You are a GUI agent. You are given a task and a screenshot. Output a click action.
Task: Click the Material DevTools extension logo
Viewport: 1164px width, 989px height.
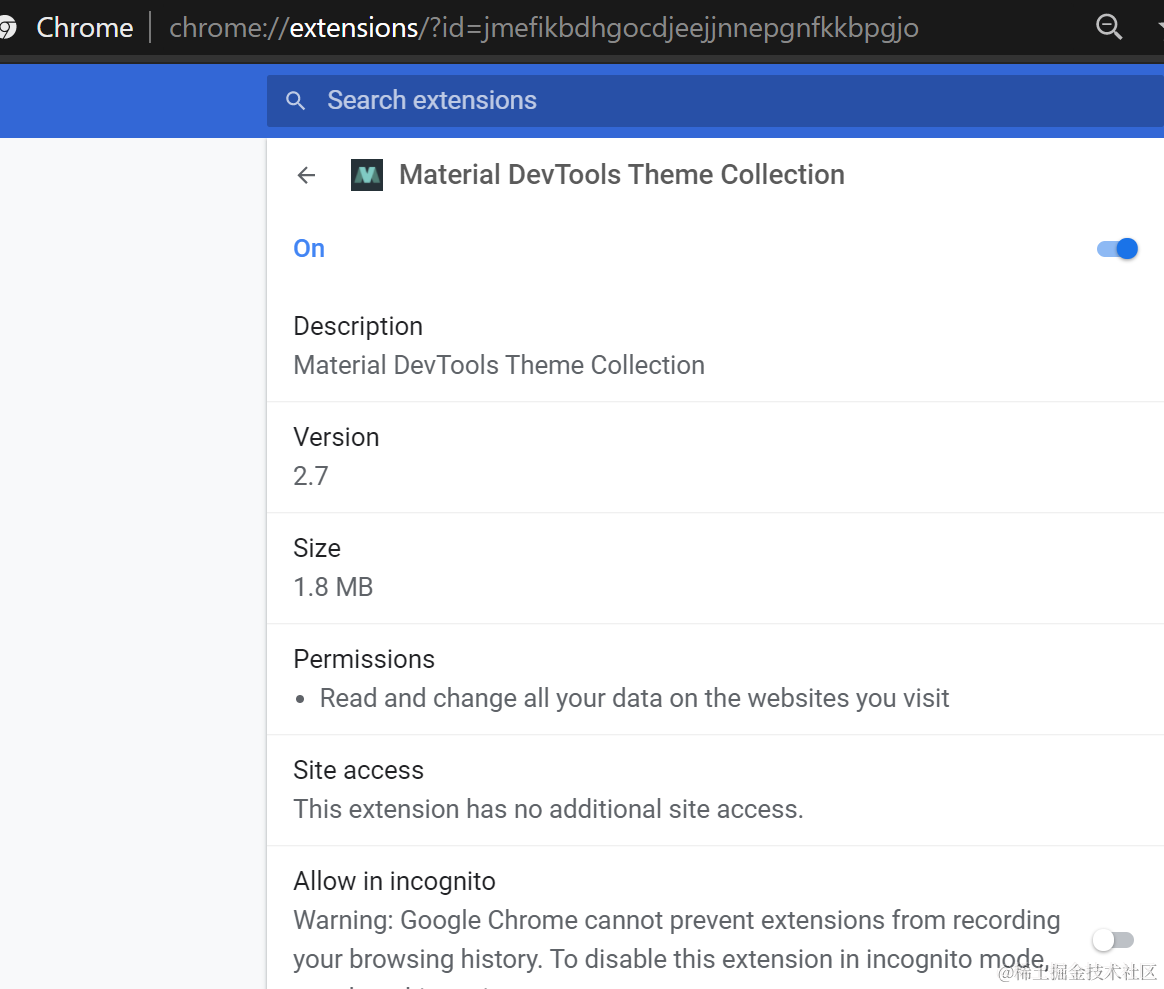(367, 175)
